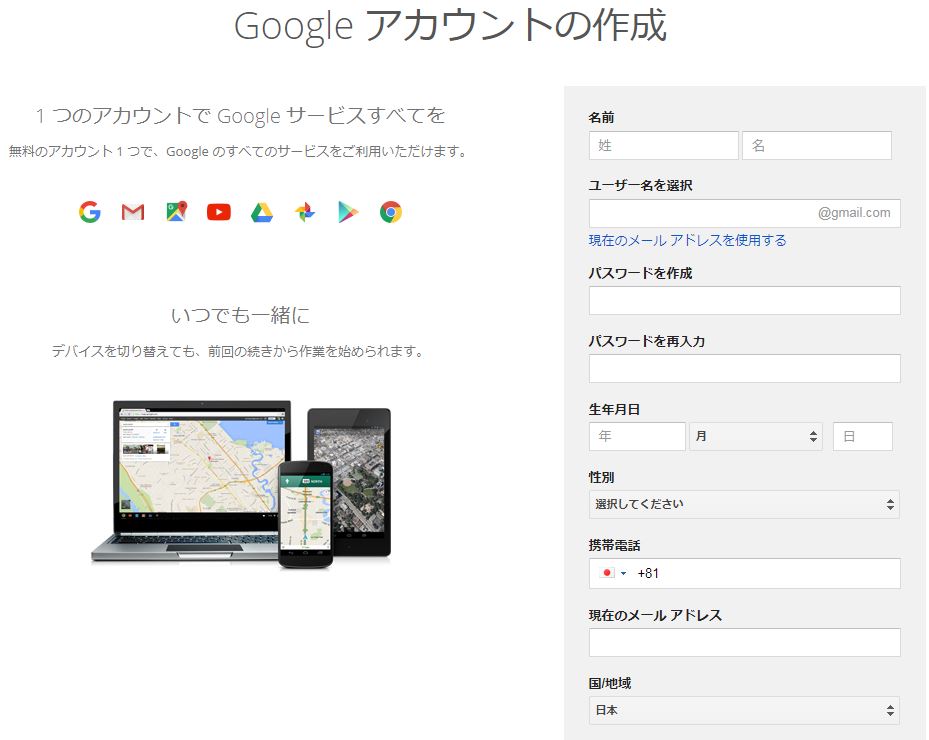Click the デバイスを切り替えても description text
Screen dimensions: 929x740
[x=238, y=351]
